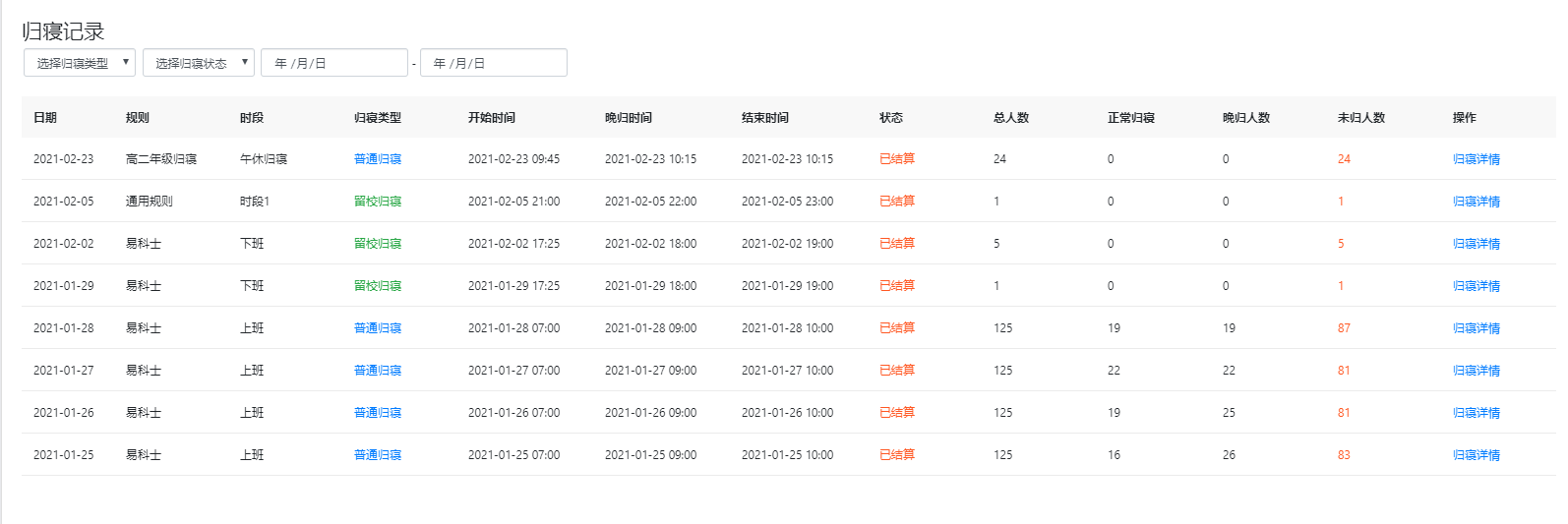Click the 归寝记录 page title
The image size is (1568, 524).
(x=63, y=31)
